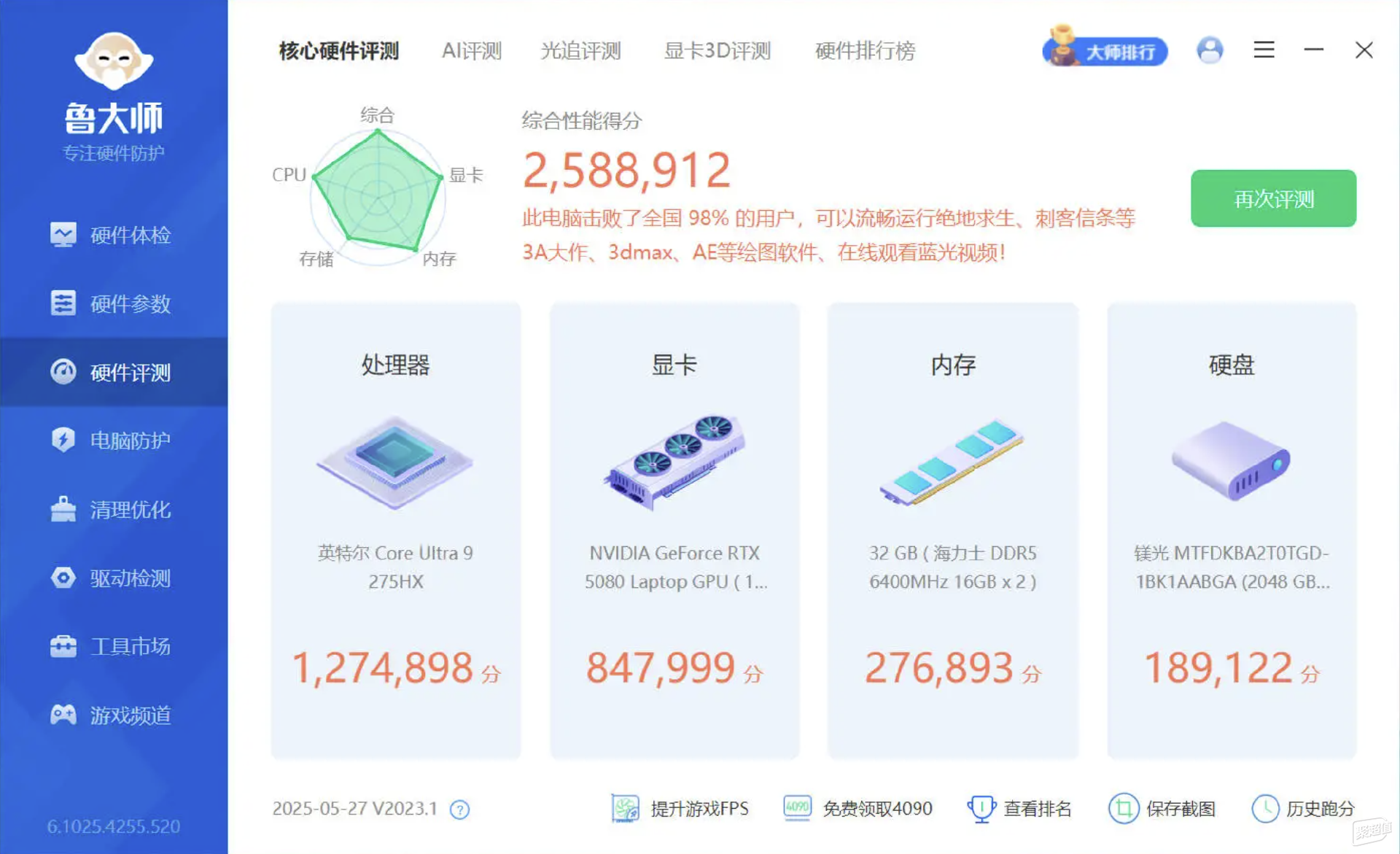Click the 2,588,912 overall score
This screenshot has height=854, width=1400.
click(626, 171)
